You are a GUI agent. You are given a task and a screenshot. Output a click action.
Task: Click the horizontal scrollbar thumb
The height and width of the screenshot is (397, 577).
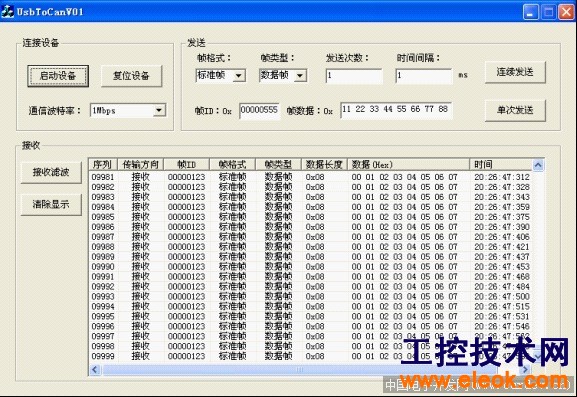pyautogui.click(x=300, y=369)
